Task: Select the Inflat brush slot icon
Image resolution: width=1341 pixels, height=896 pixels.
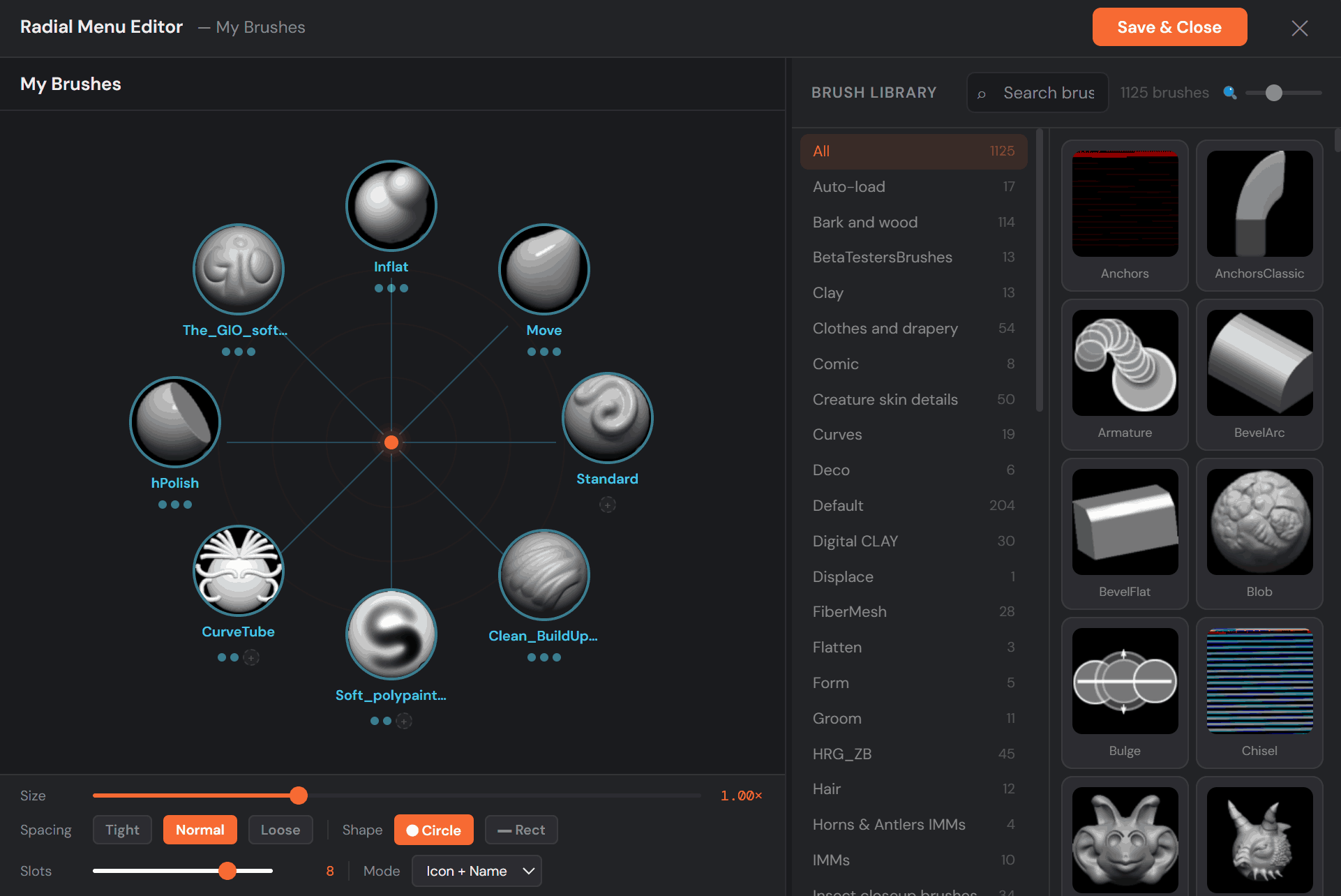Action: 391,206
